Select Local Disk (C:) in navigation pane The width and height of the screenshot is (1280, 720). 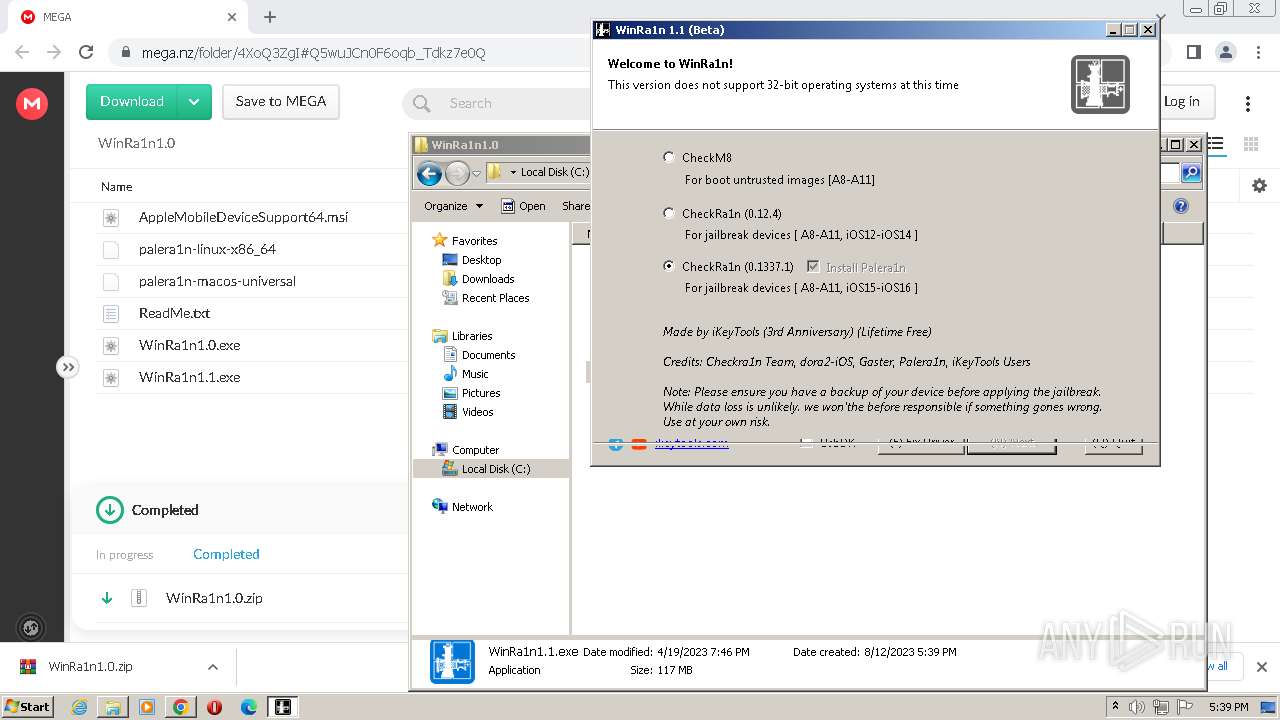(x=486, y=469)
